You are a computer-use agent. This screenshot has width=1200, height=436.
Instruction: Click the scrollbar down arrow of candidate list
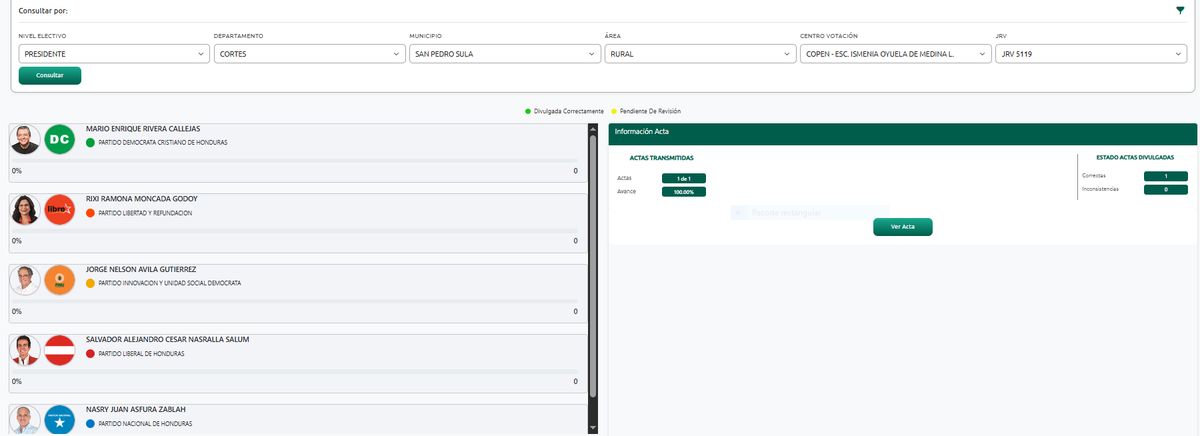click(x=593, y=428)
